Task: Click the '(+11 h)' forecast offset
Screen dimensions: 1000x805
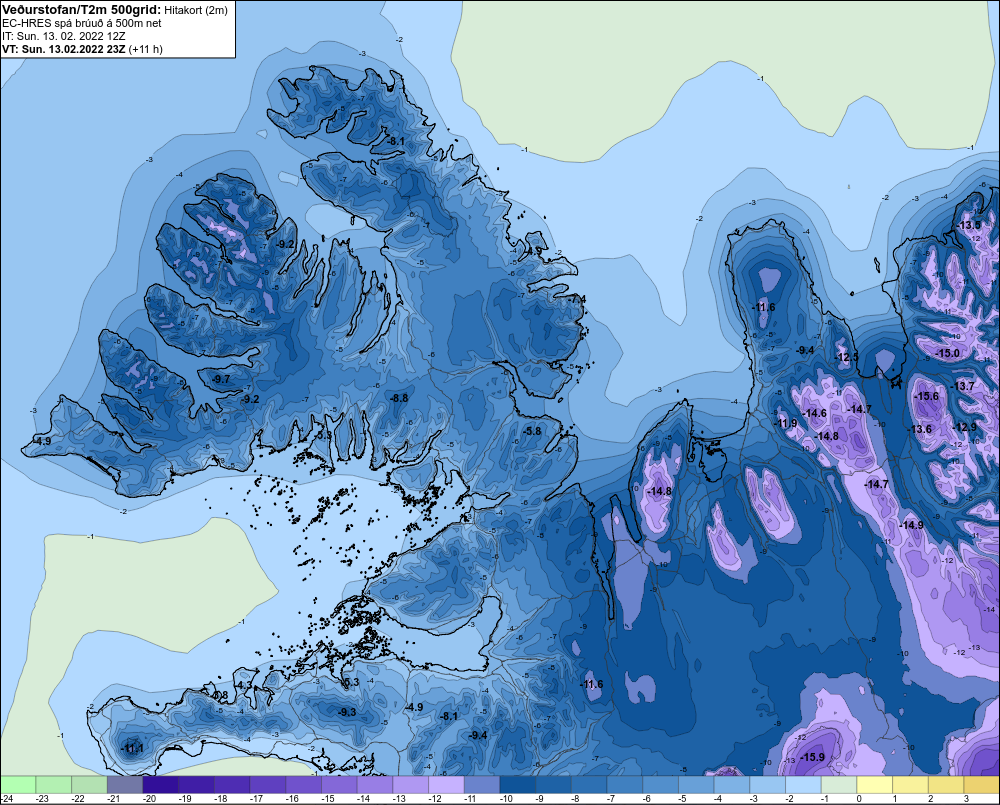Action: [x=145, y=49]
